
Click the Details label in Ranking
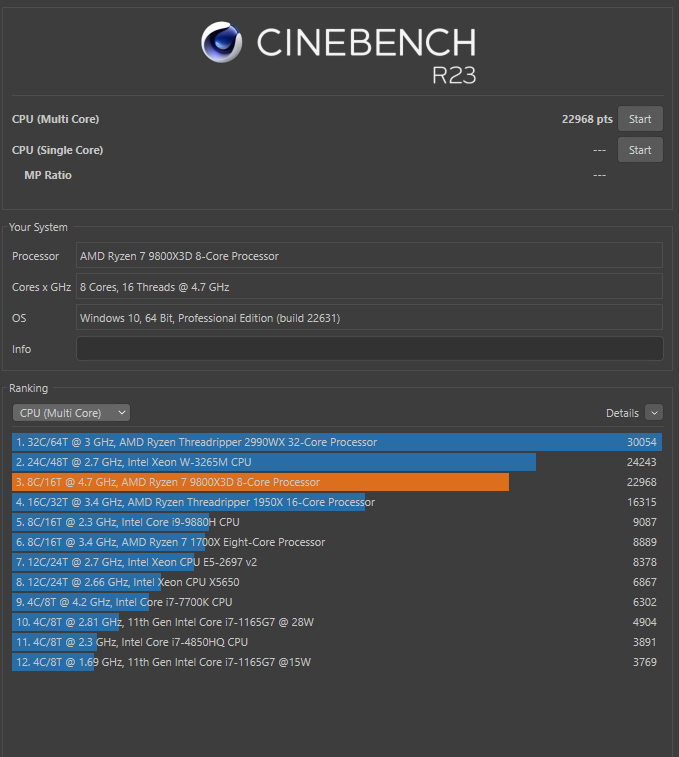(622, 413)
